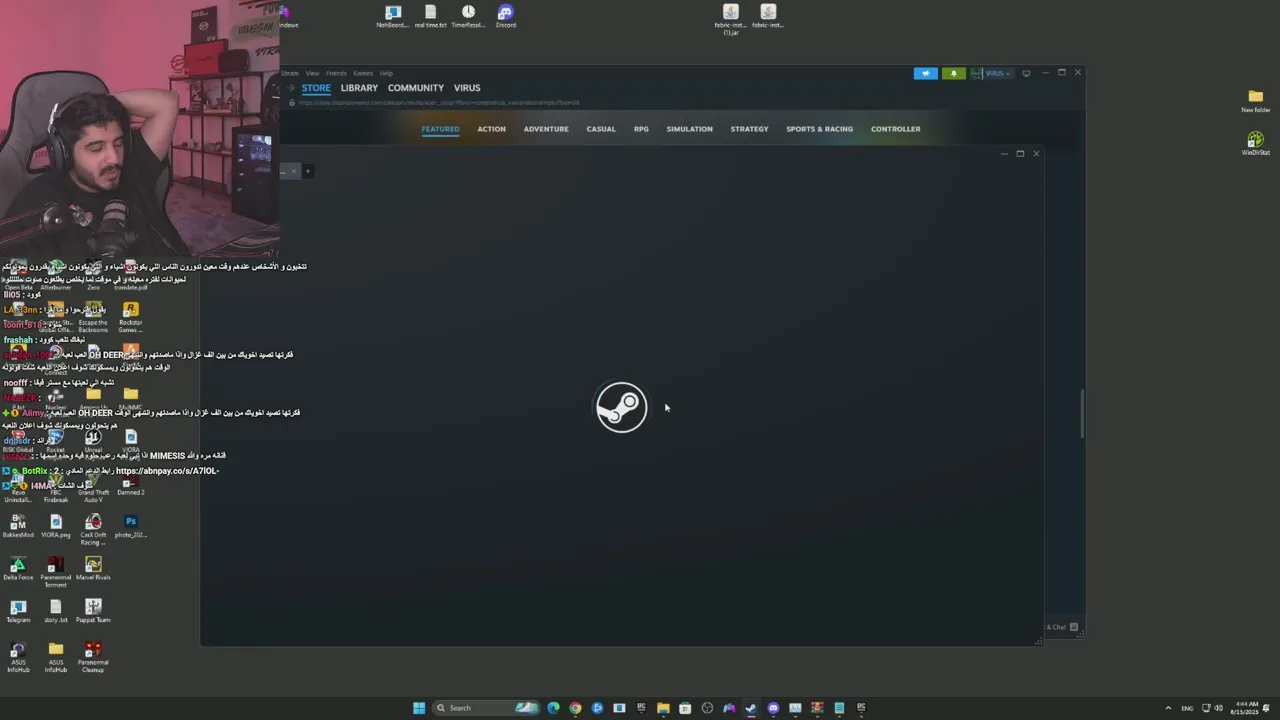The width and height of the screenshot is (1280, 720).
Task: Open the Friends menu in Steam
Action: [336, 73]
